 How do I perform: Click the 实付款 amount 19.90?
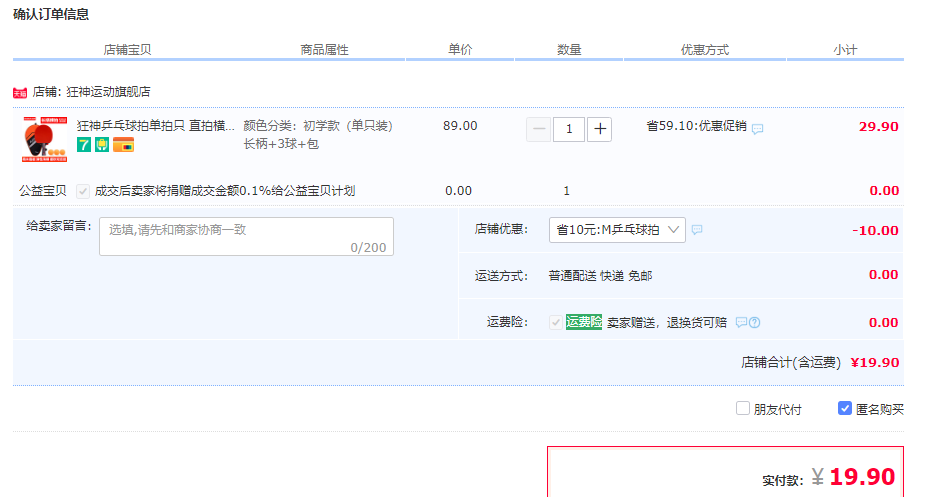point(862,477)
